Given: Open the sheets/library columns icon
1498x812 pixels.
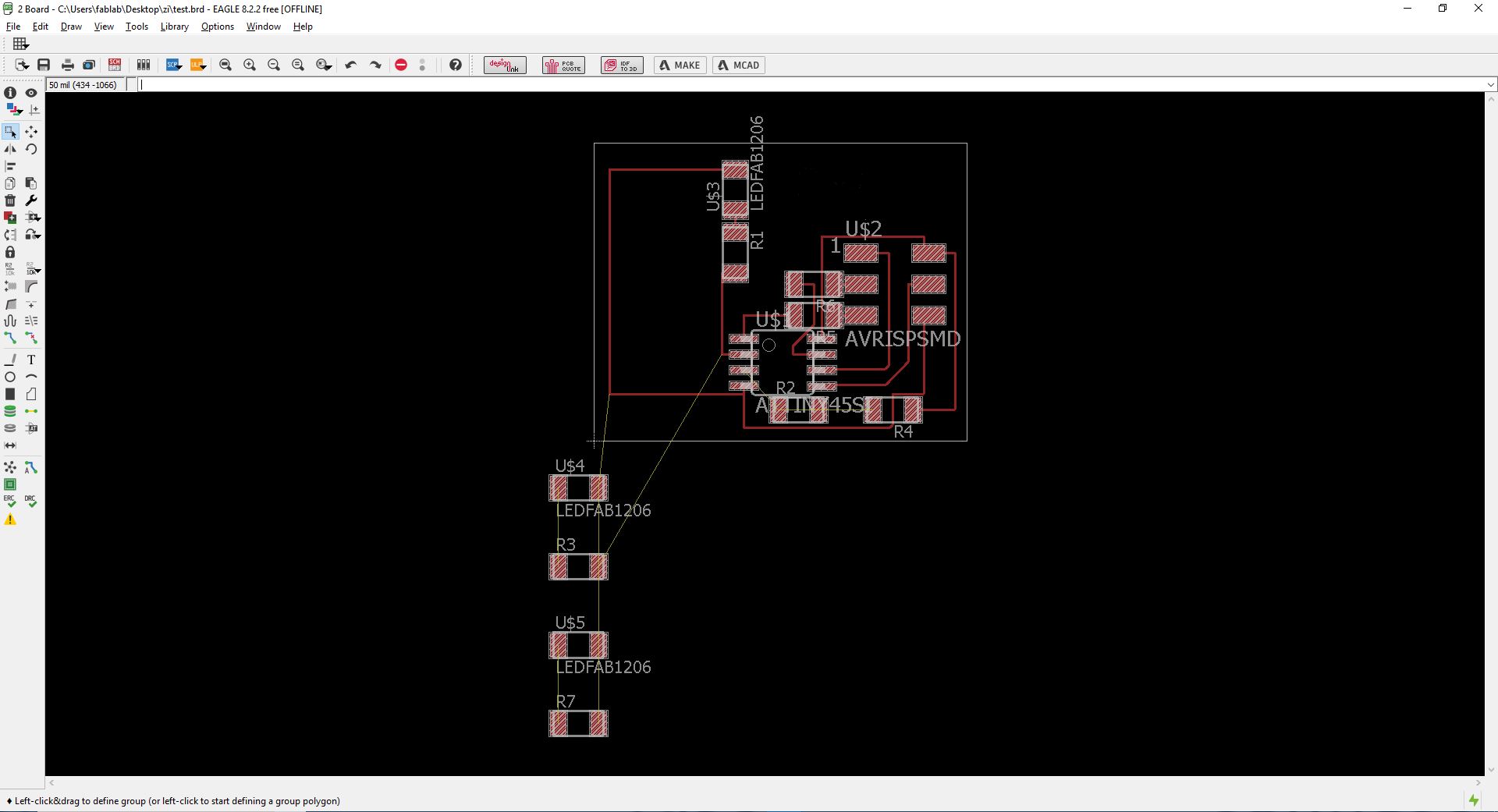Looking at the screenshot, I should (144, 66).
